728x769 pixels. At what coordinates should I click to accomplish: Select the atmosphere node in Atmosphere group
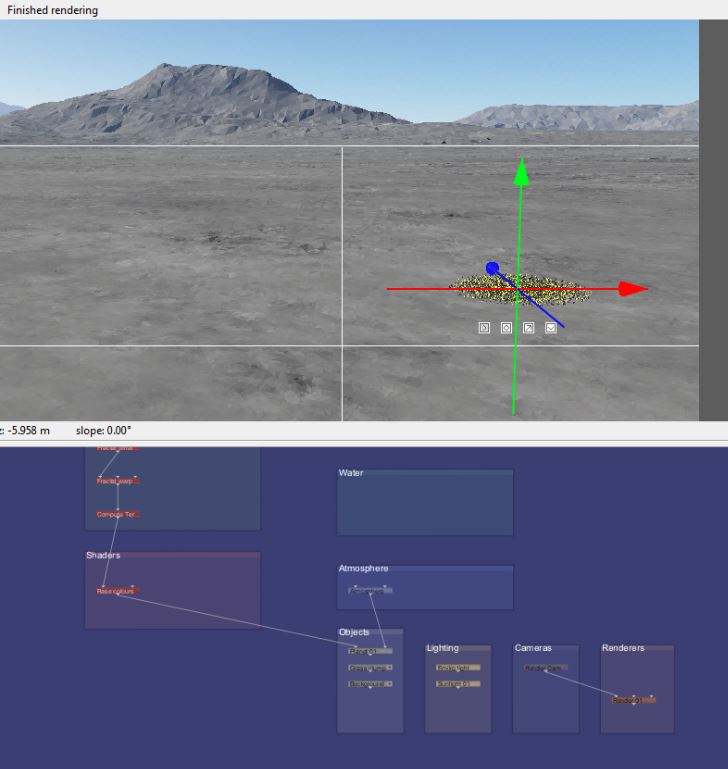(370, 590)
